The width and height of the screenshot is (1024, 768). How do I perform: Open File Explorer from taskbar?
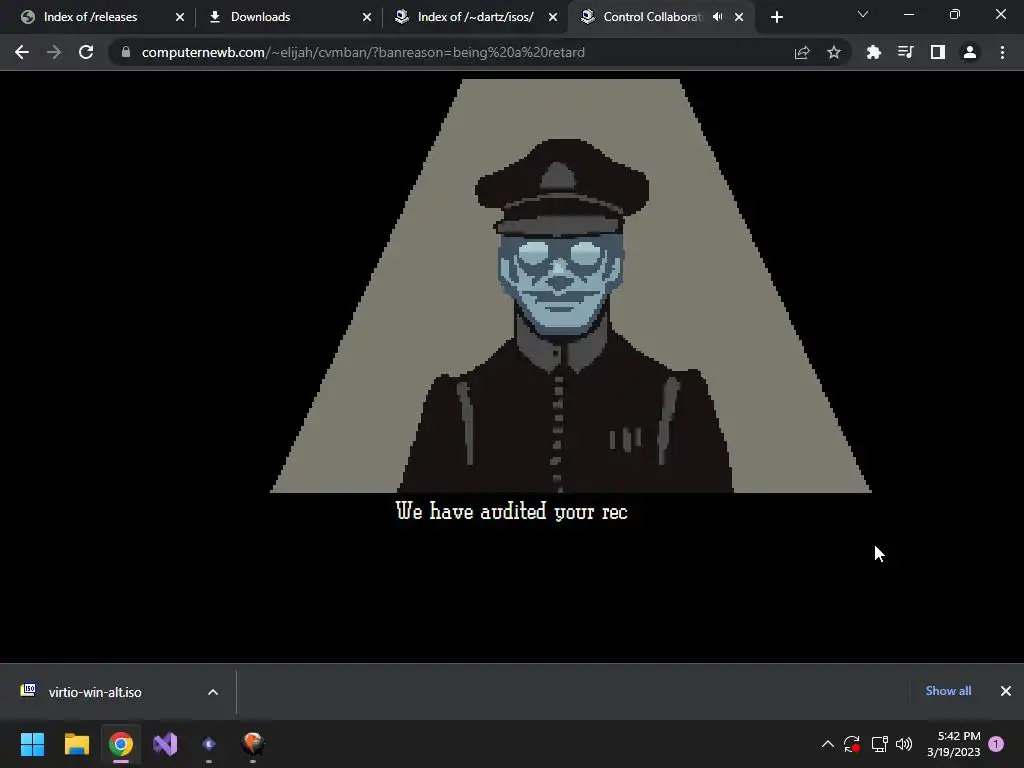tap(76, 744)
